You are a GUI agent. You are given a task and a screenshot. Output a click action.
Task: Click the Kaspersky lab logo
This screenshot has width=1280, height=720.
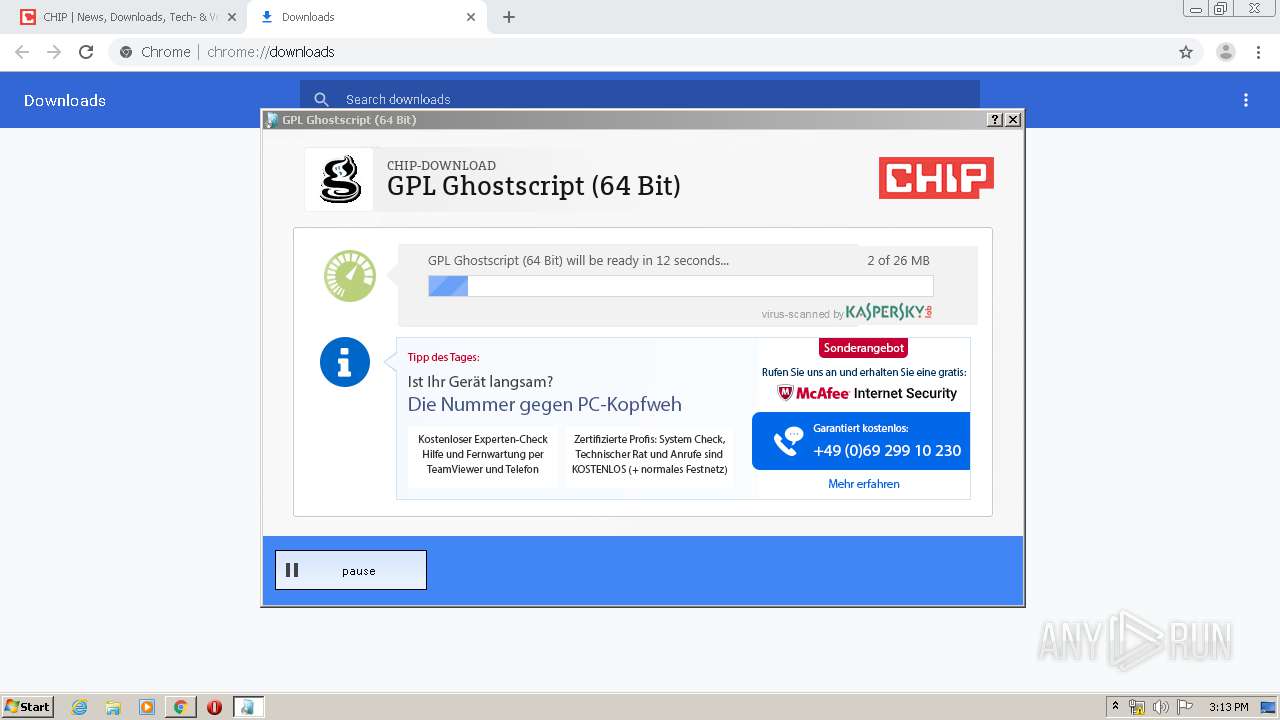pos(889,312)
